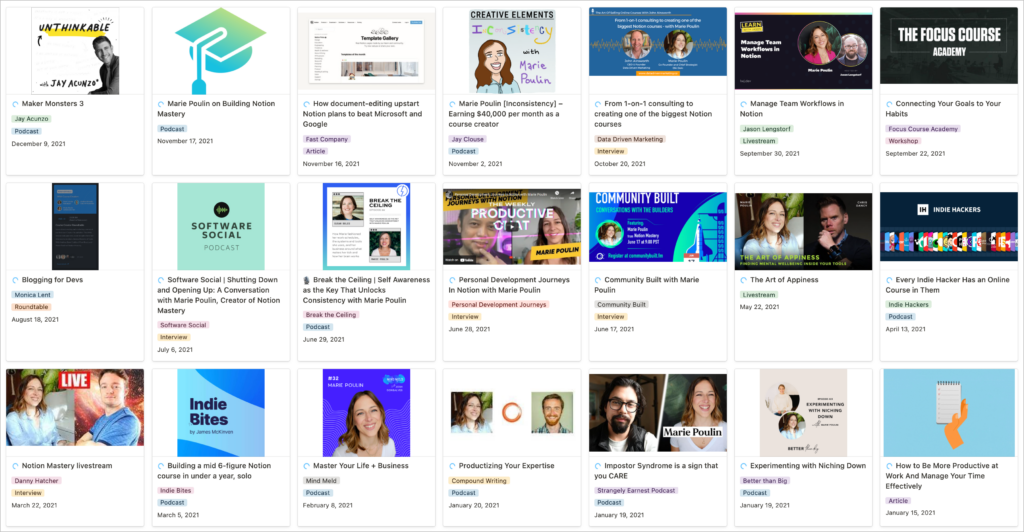Open the Indie Bites thumbnail image

pos(221,413)
